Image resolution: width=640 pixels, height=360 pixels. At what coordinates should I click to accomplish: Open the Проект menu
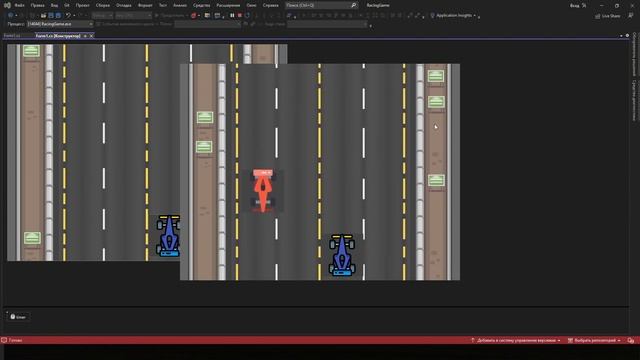(x=82, y=5)
